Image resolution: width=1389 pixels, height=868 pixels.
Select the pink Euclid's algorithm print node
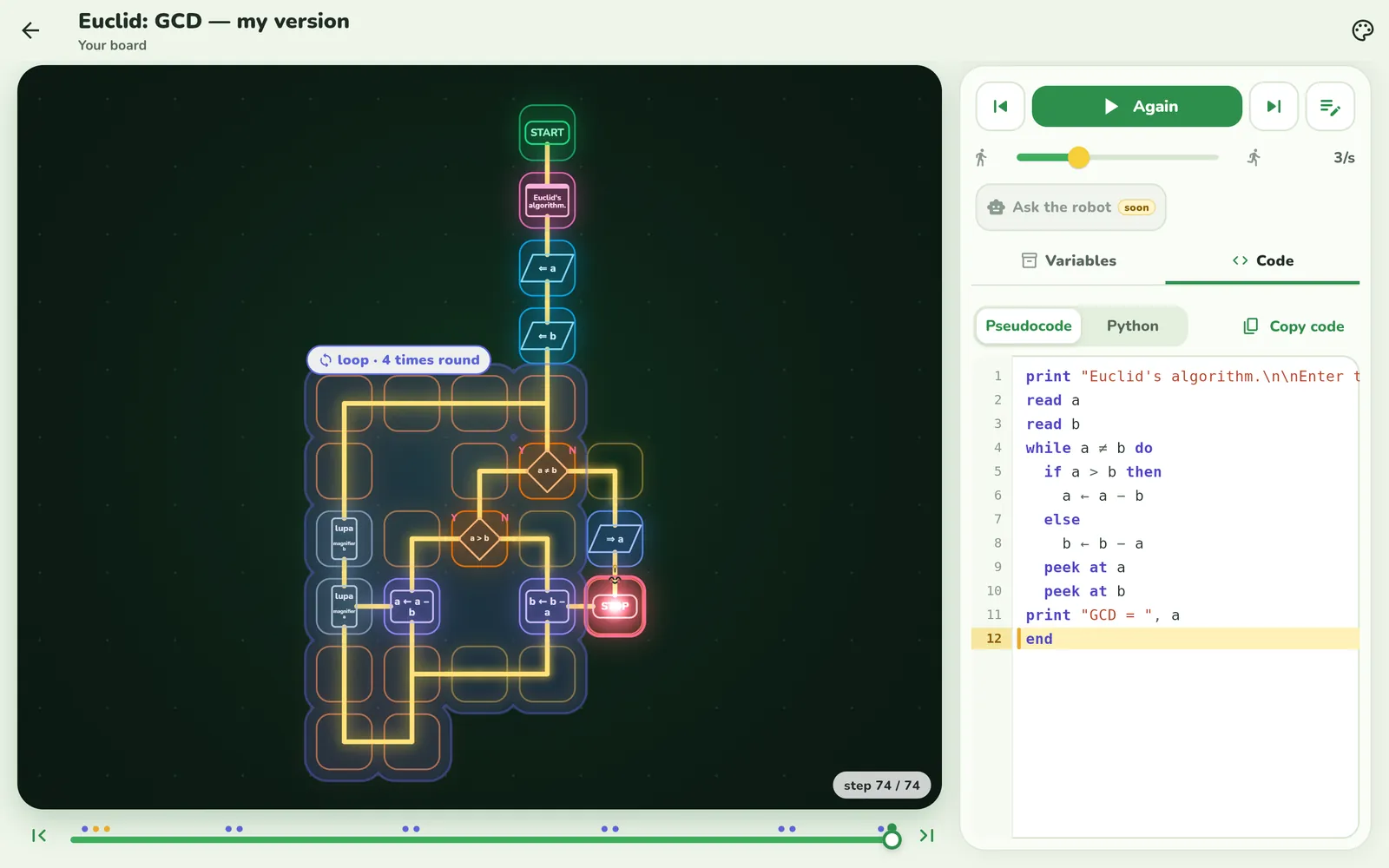547,201
